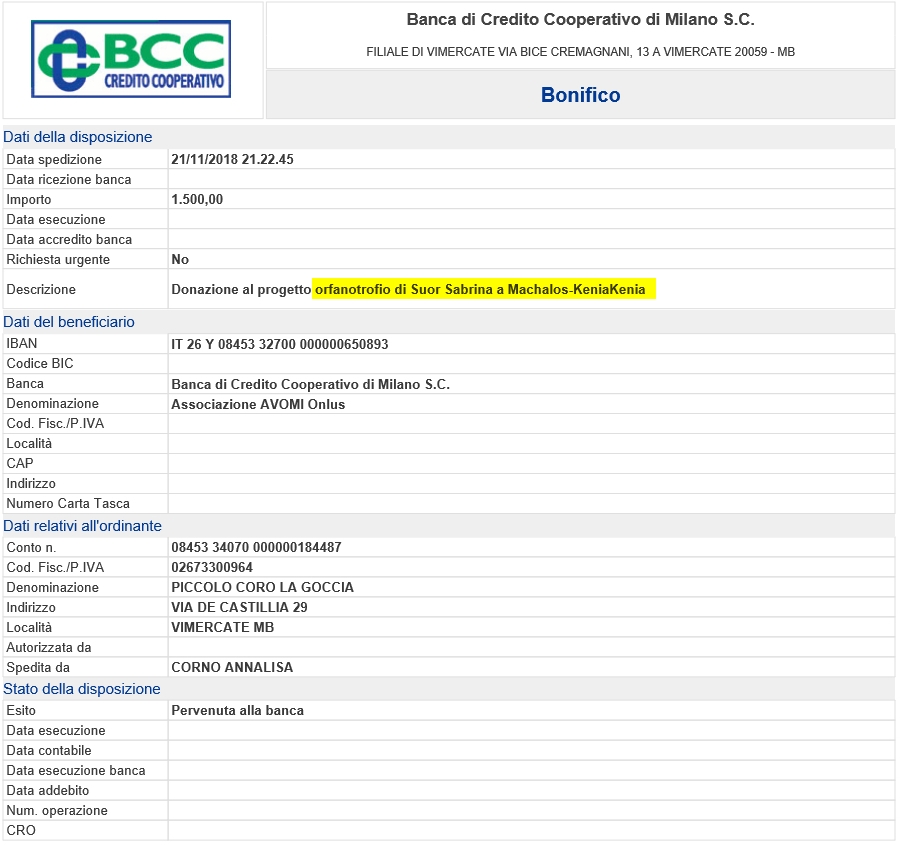Click the 'Data accredito banca' label

point(69,239)
